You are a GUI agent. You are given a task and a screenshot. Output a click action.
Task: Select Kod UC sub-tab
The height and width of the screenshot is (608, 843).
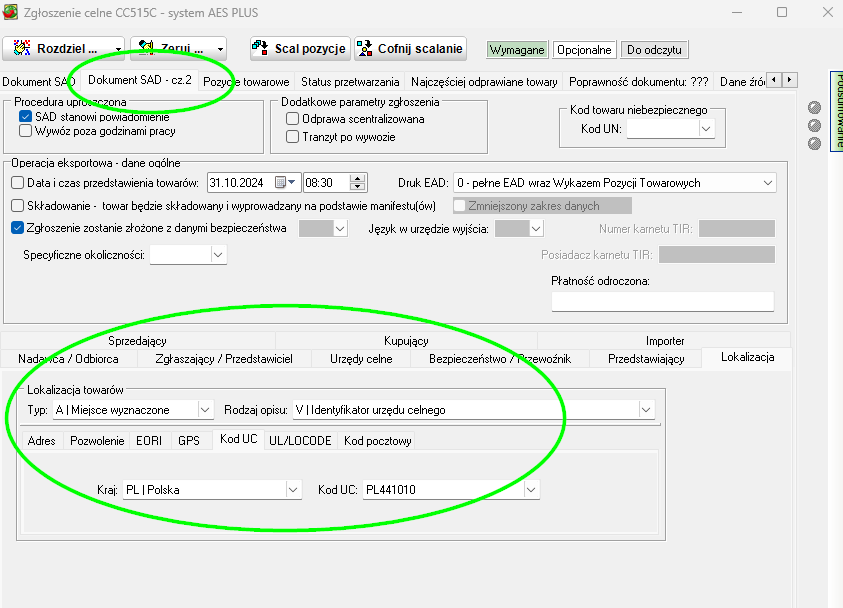pyautogui.click(x=239, y=439)
